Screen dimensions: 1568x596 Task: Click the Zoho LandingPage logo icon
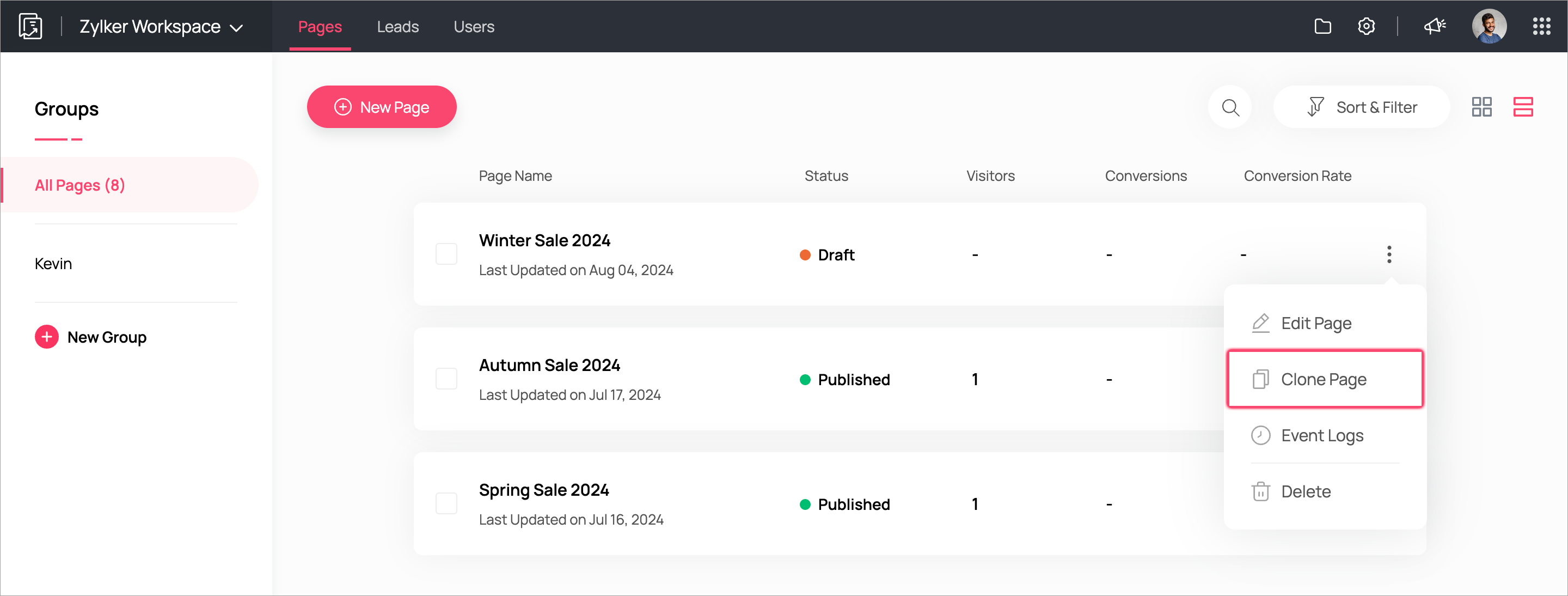click(30, 26)
